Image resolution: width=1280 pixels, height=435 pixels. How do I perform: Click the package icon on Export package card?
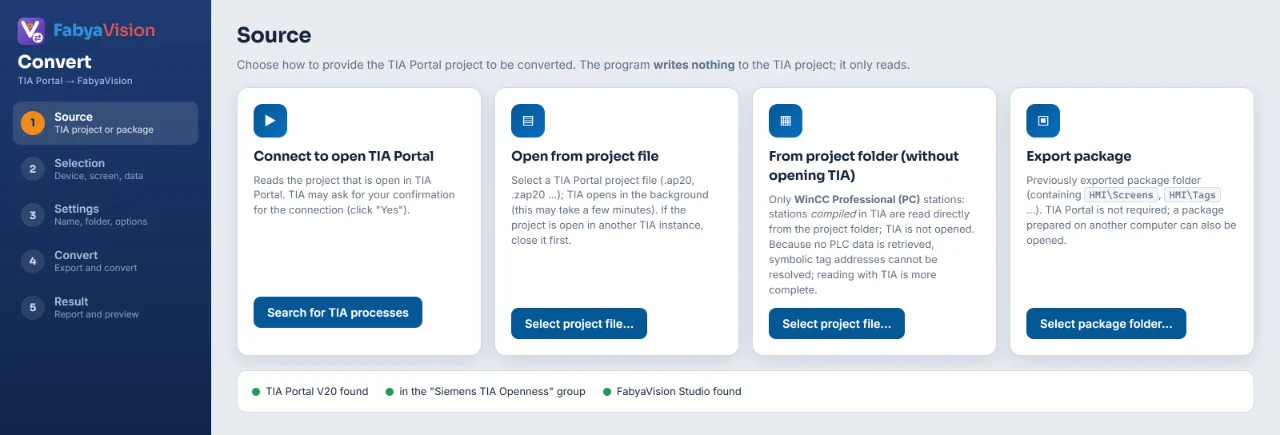(x=1043, y=121)
